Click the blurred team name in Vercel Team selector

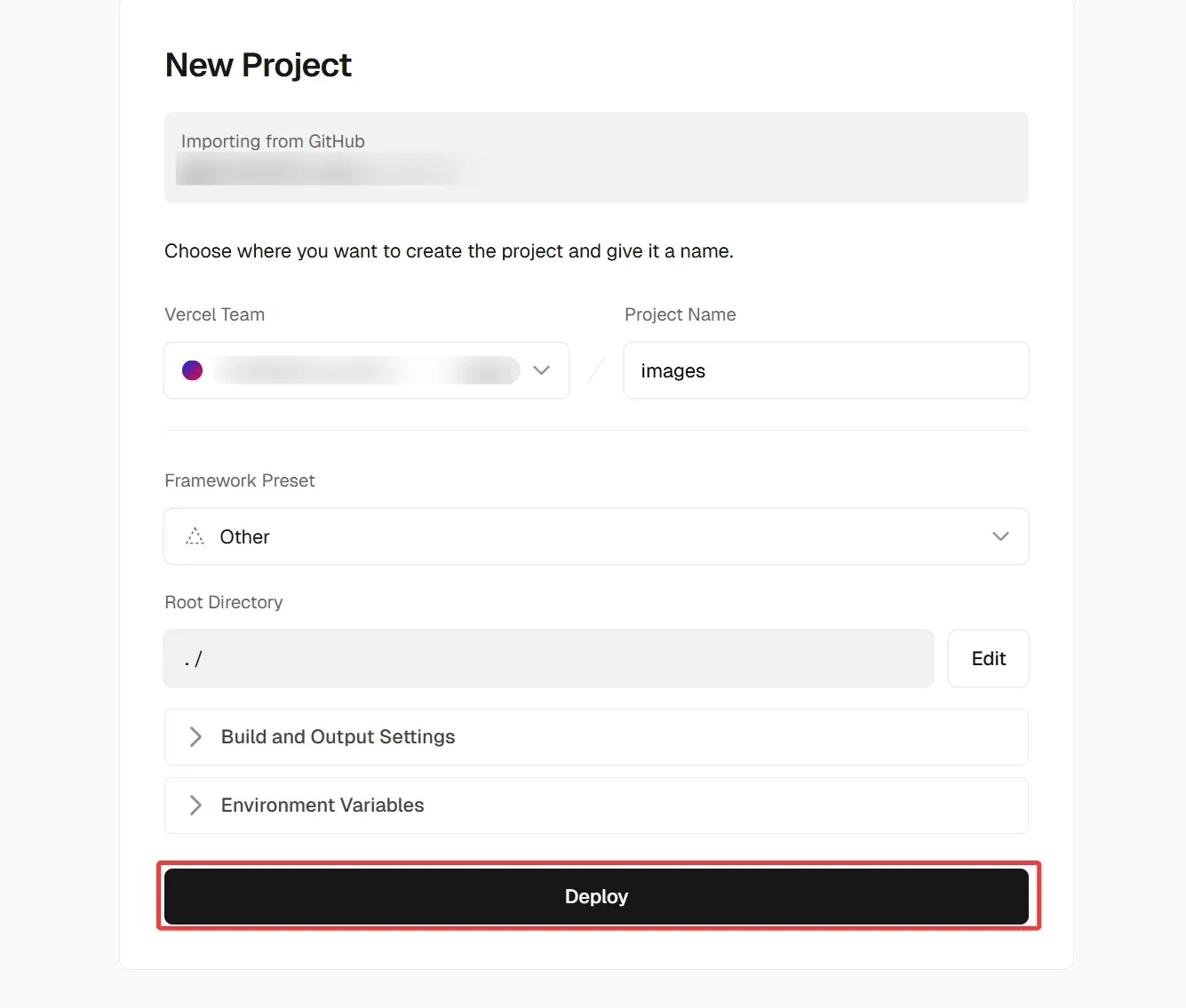click(x=366, y=370)
